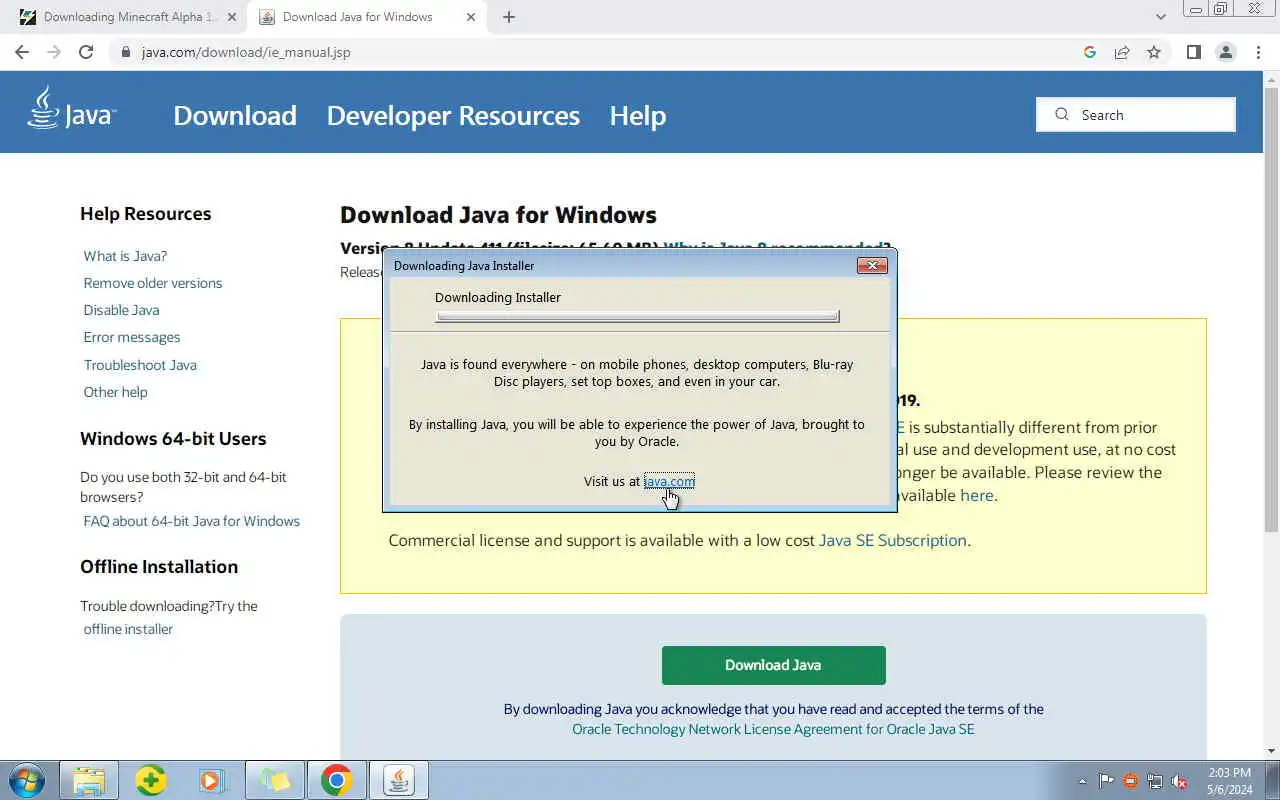The image size is (1280, 800).
Task: Click the Help Resources heading
Action: (146, 214)
